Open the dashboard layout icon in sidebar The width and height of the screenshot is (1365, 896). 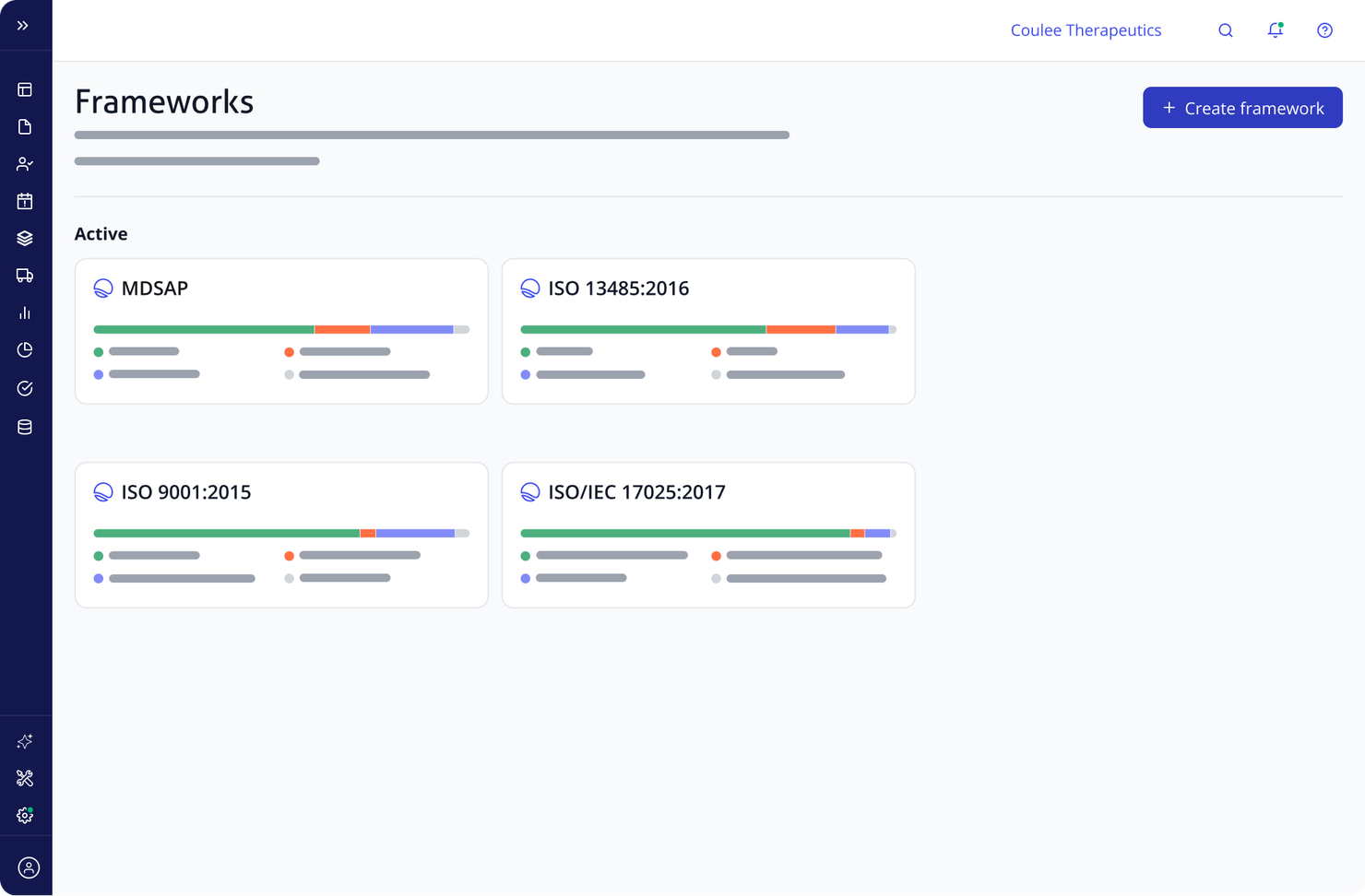click(25, 89)
